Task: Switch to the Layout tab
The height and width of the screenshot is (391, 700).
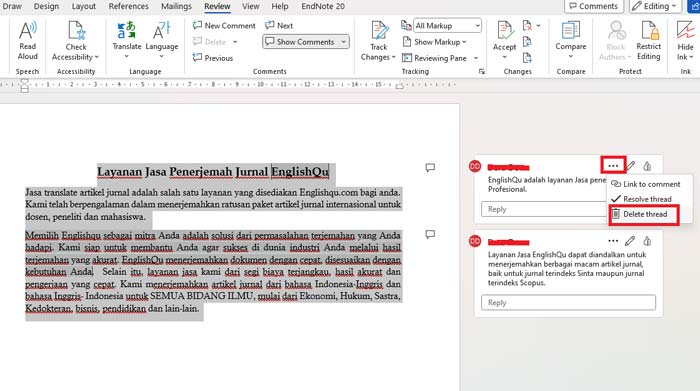Action: (83, 6)
